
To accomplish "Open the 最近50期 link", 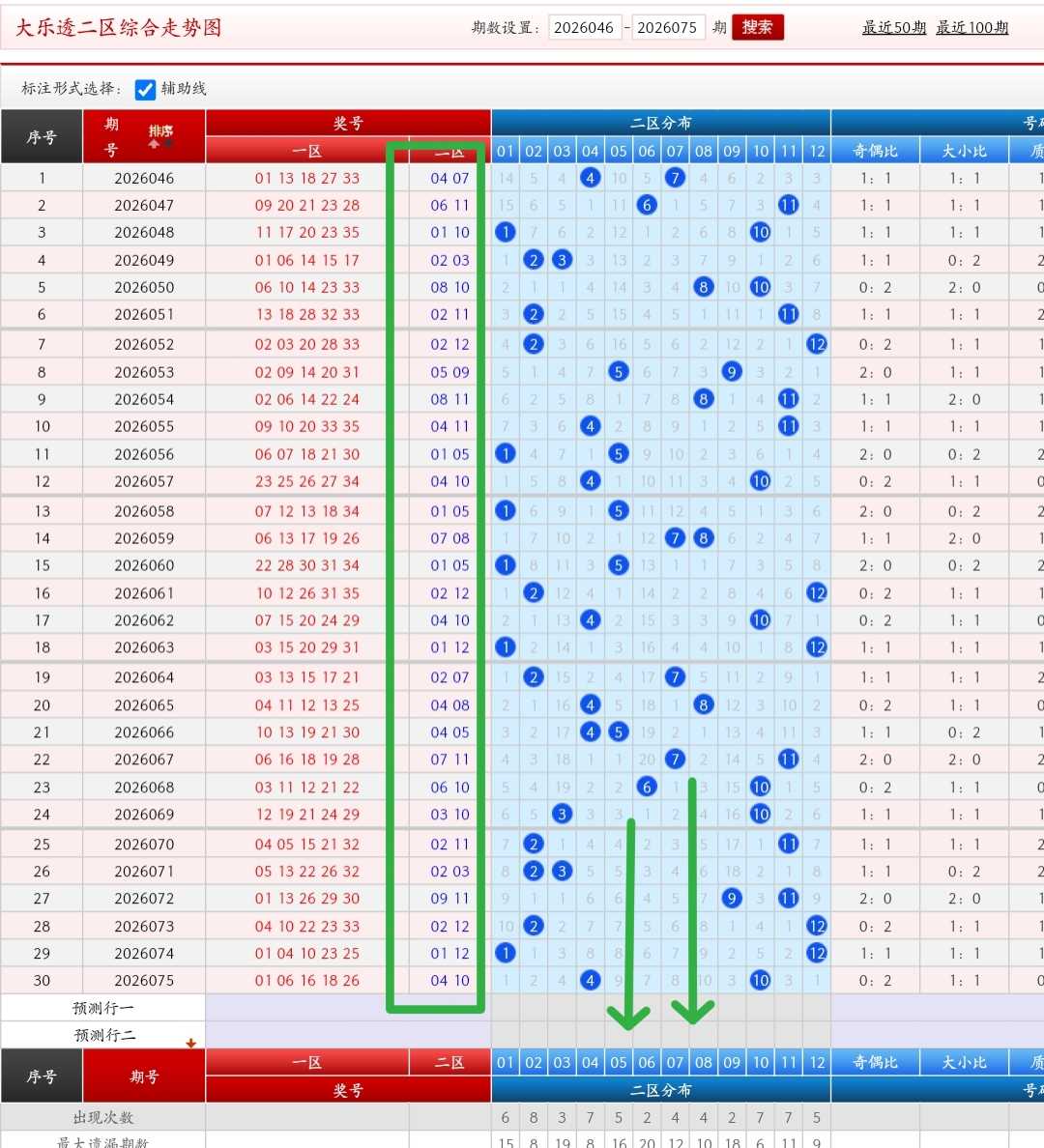I will coord(893,28).
